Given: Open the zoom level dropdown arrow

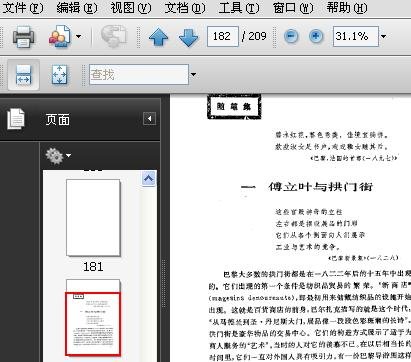Looking at the screenshot, I should point(383,36).
